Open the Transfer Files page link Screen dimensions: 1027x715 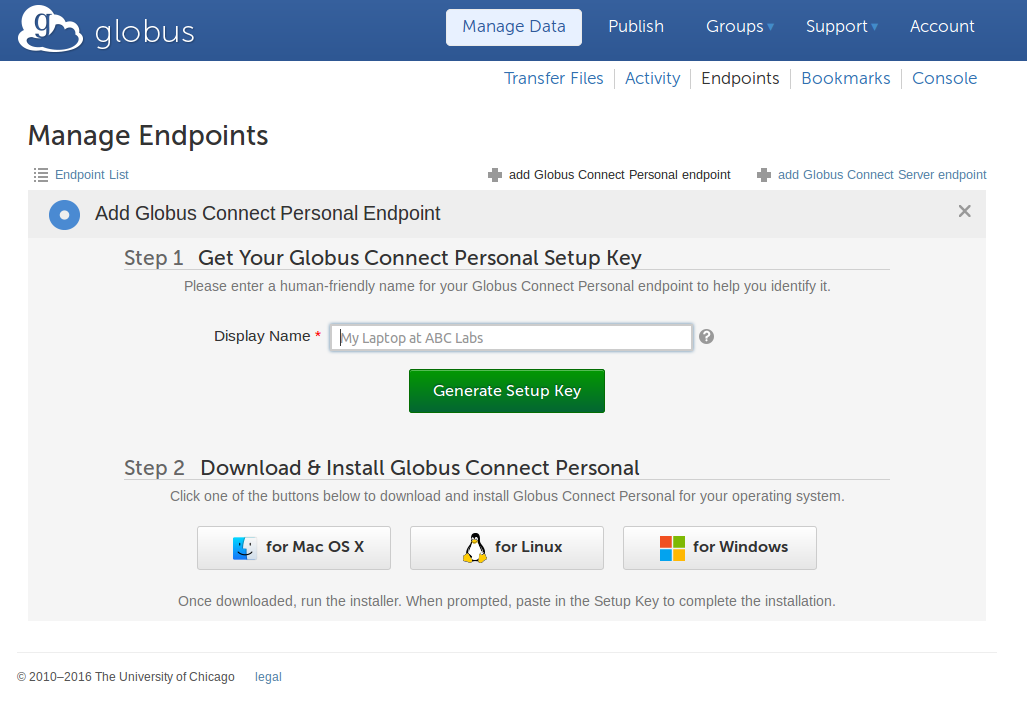coord(554,79)
